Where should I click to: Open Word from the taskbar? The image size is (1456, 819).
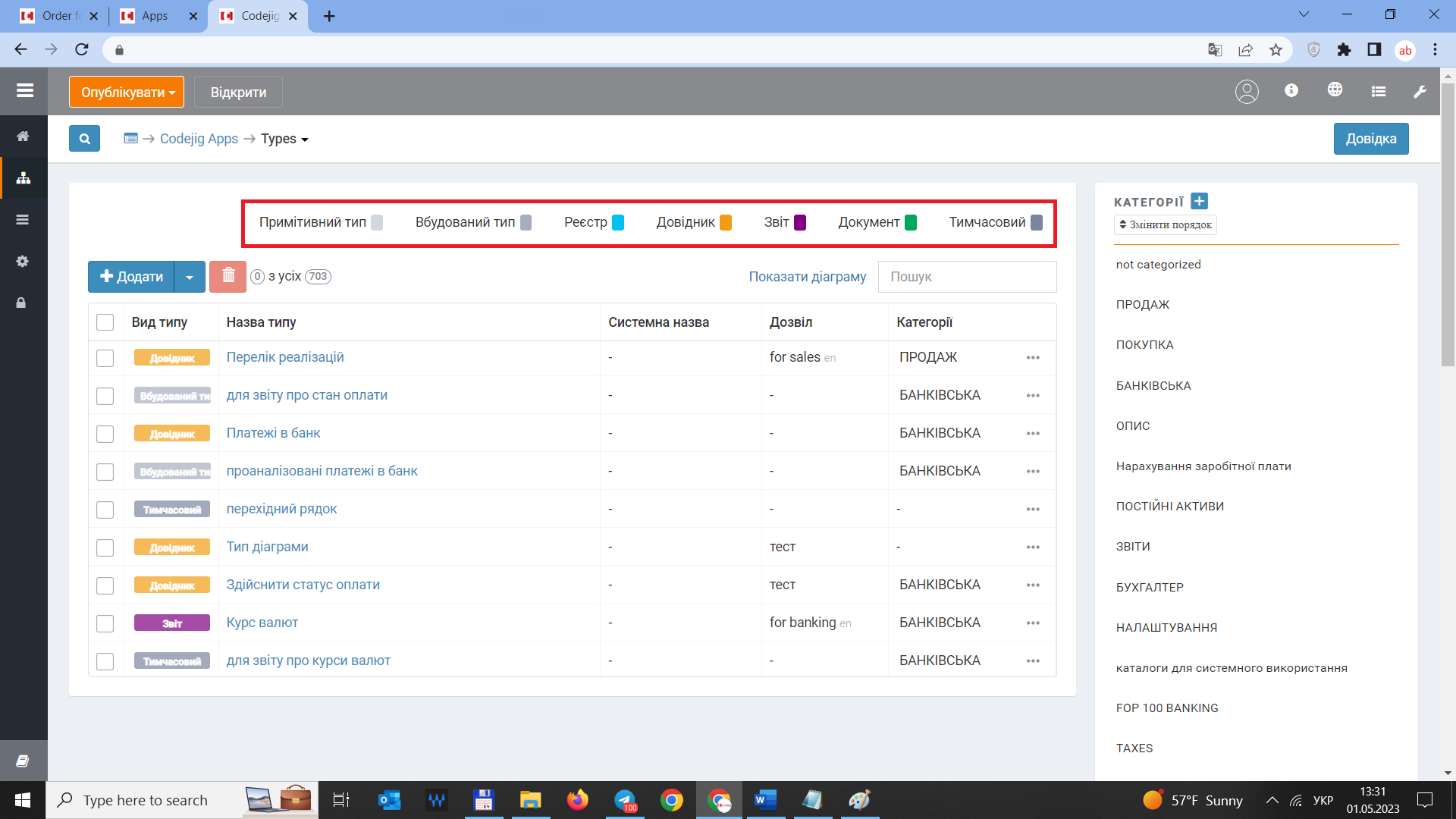click(765, 800)
